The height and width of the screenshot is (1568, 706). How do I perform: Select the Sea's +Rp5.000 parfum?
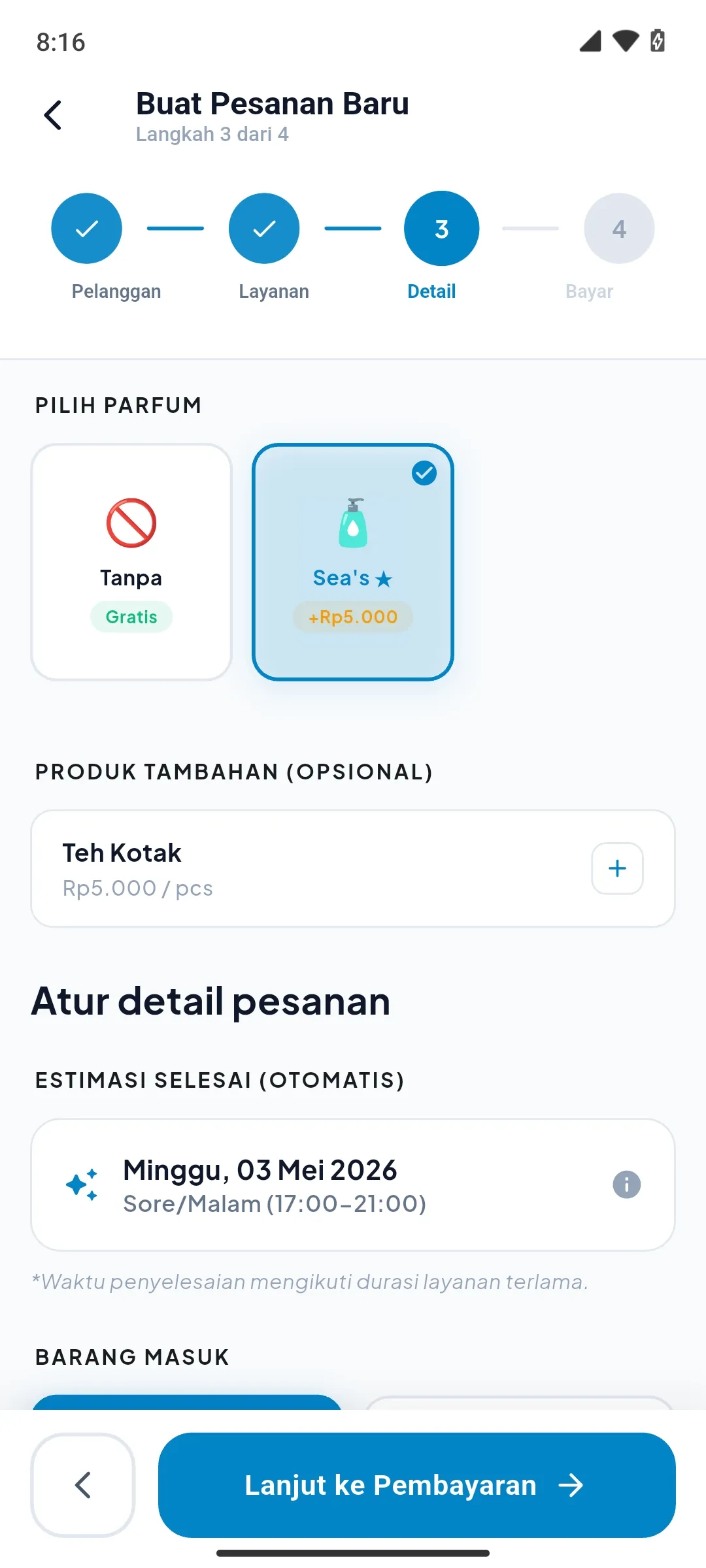pyautogui.click(x=353, y=562)
